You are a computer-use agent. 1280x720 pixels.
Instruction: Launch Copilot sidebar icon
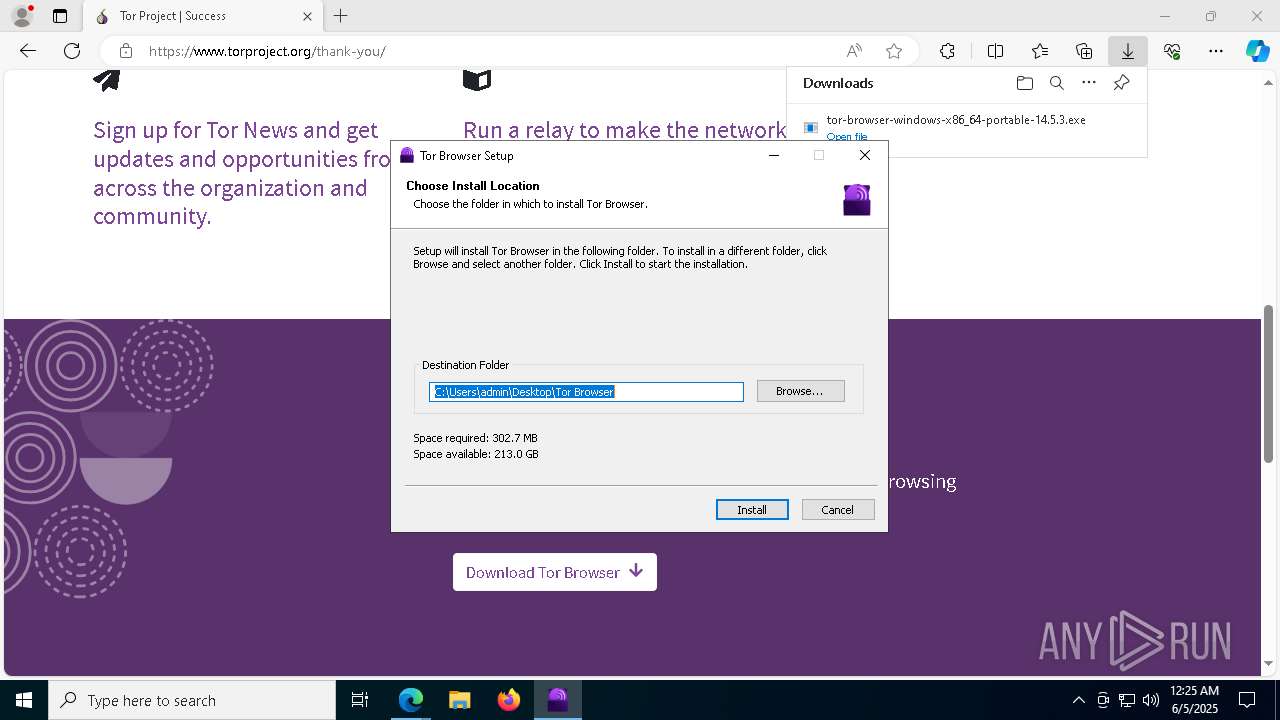(1257, 51)
